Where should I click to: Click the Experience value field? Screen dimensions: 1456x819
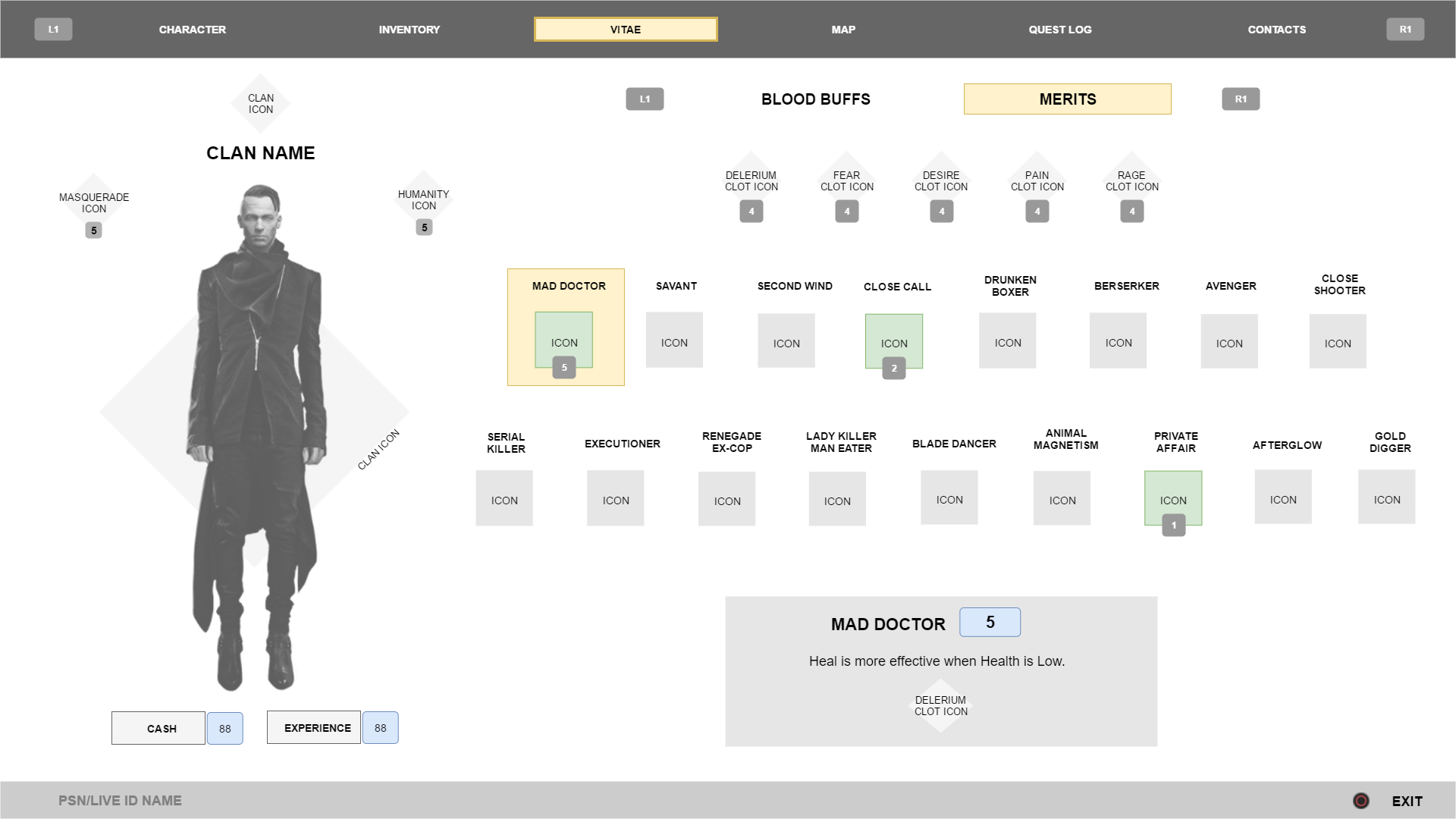[380, 728]
